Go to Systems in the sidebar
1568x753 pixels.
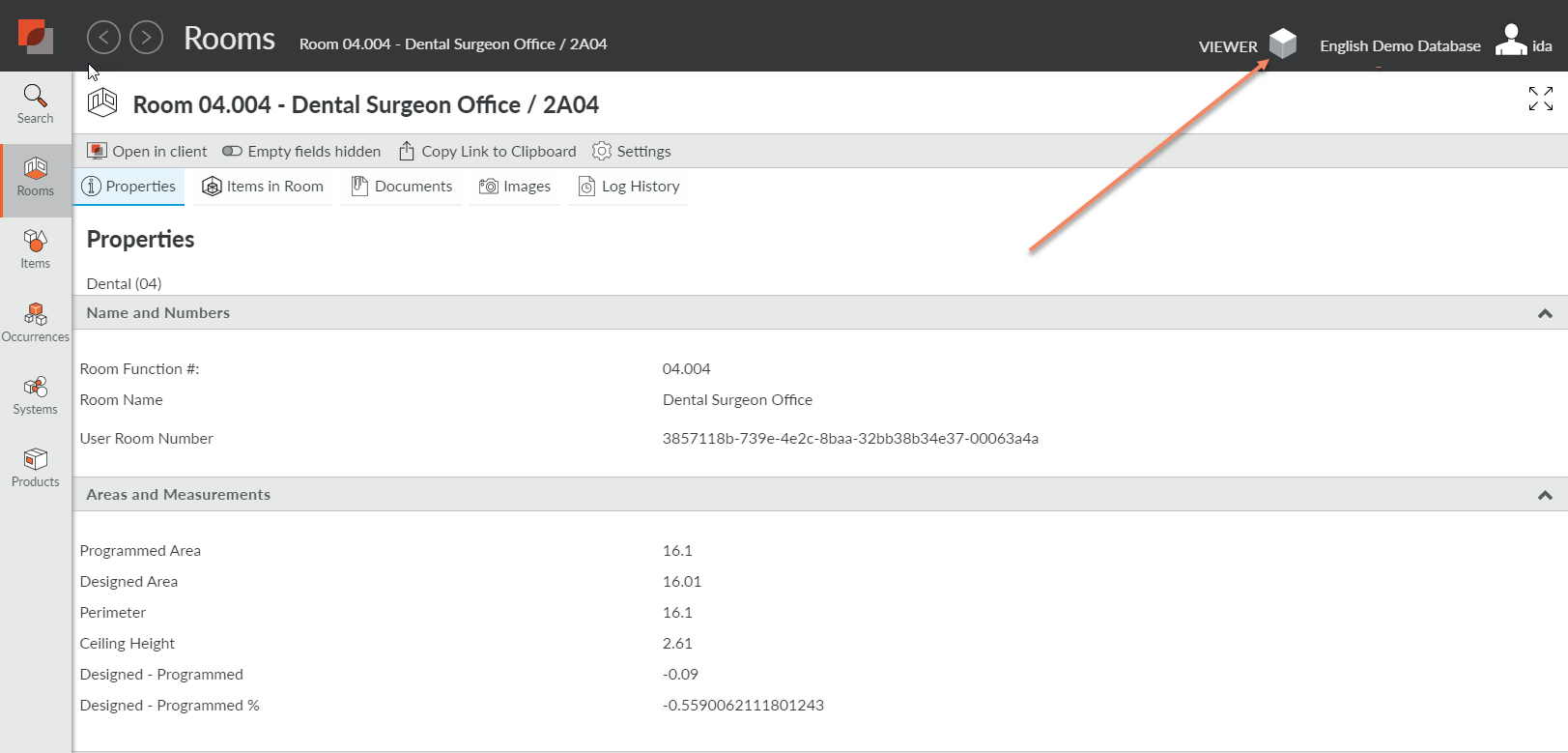(36, 395)
